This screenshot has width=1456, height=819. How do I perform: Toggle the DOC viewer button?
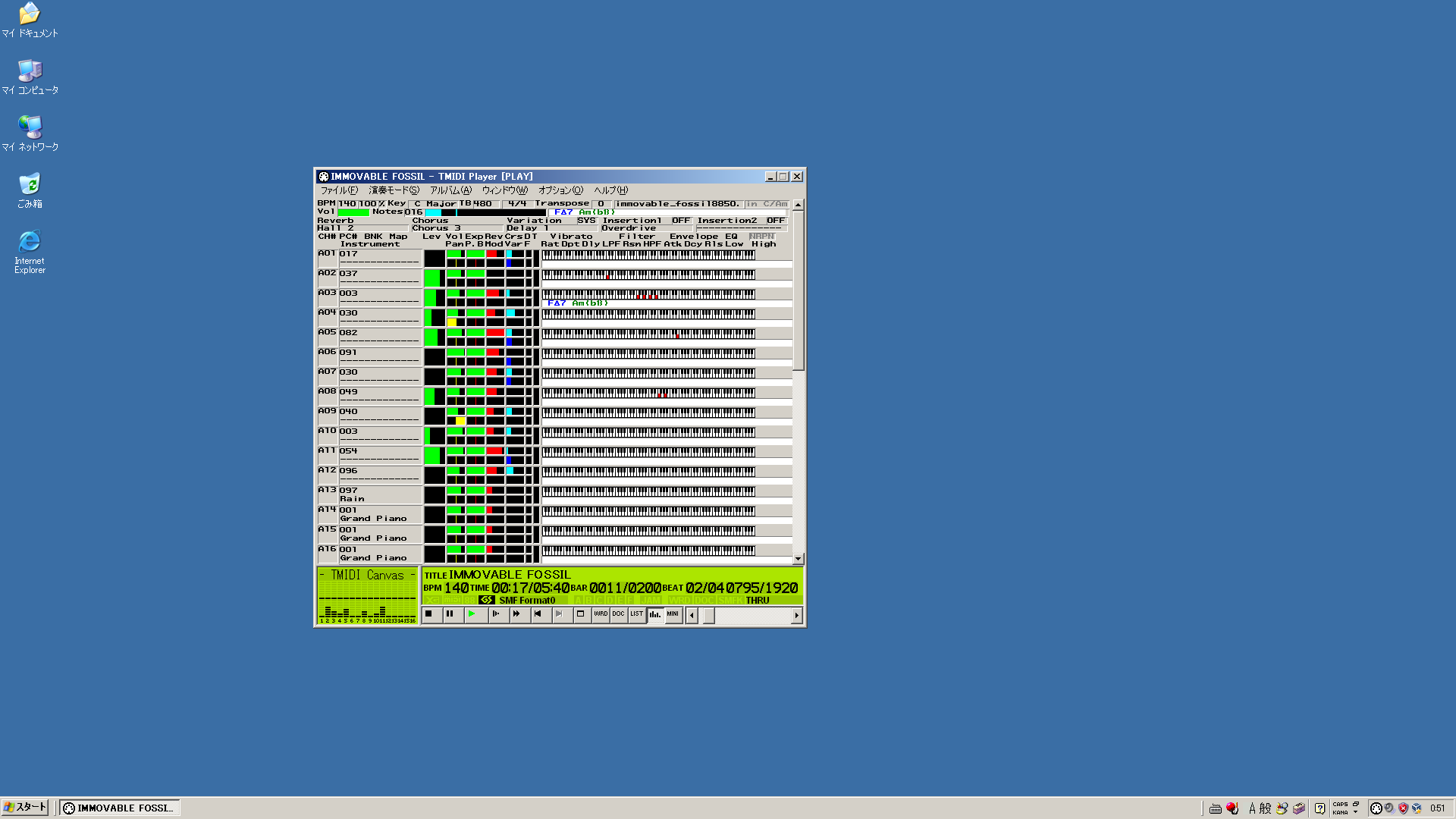coord(619,614)
